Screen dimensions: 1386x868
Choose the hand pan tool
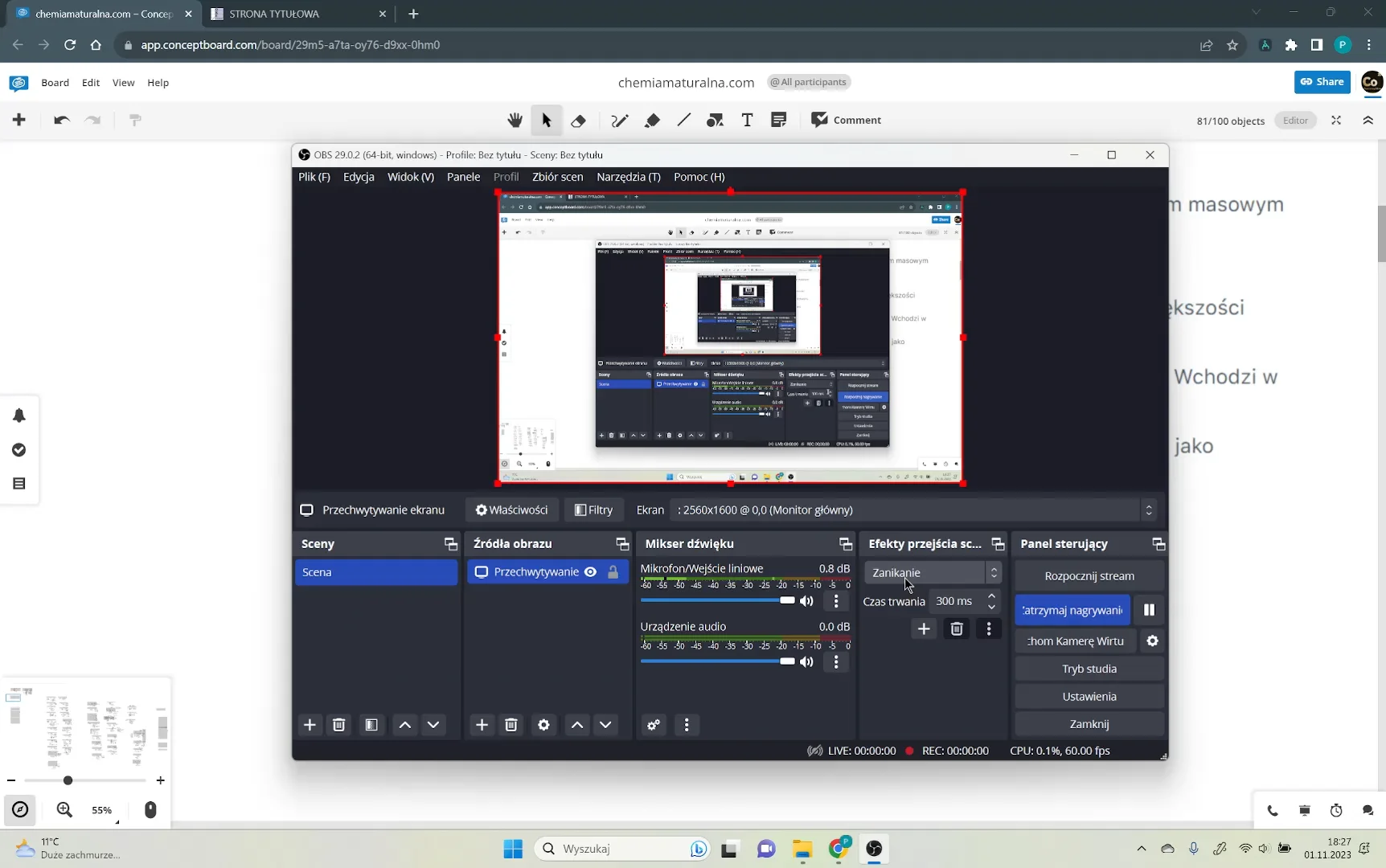(x=515, y=121)
